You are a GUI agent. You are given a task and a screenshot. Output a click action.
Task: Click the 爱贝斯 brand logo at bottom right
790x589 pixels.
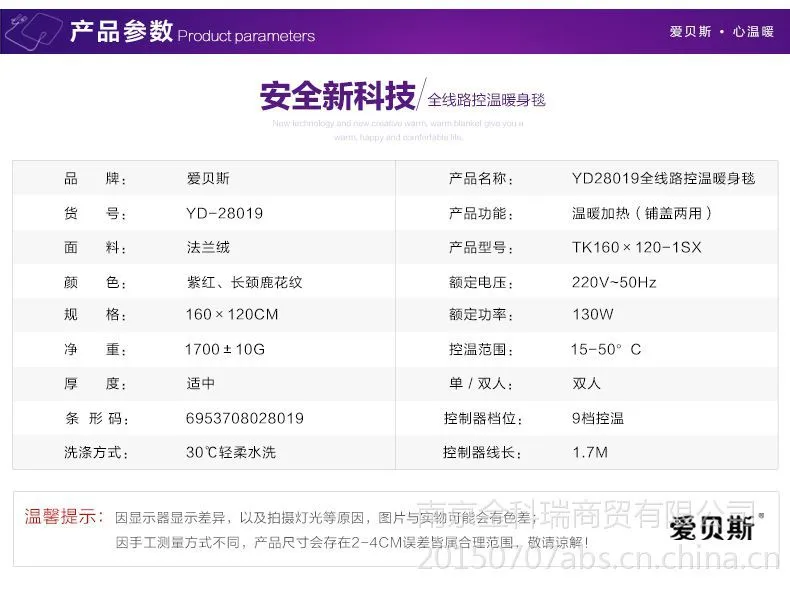716,528
